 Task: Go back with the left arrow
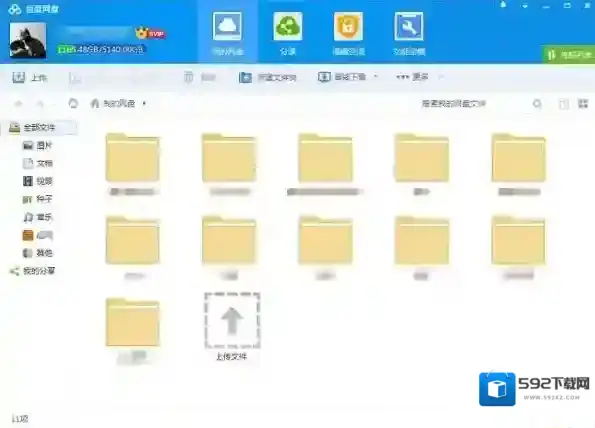coord(18,103)
